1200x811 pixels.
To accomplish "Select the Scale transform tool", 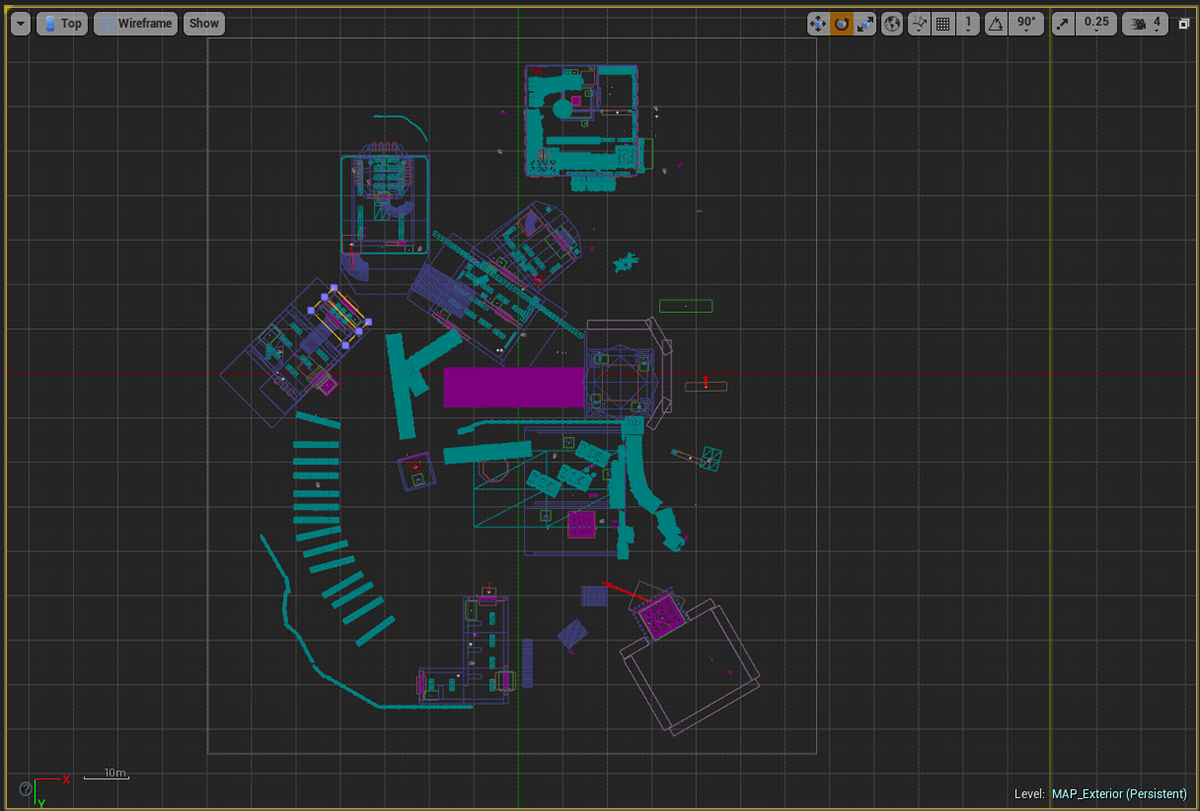I will click(x=866, y=24).
